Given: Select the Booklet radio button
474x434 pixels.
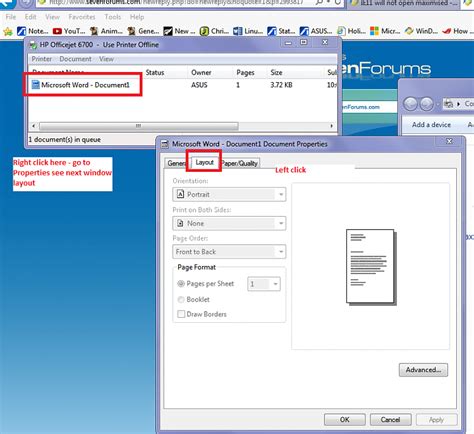Looking at the screenshot, I should click(181, 299).
